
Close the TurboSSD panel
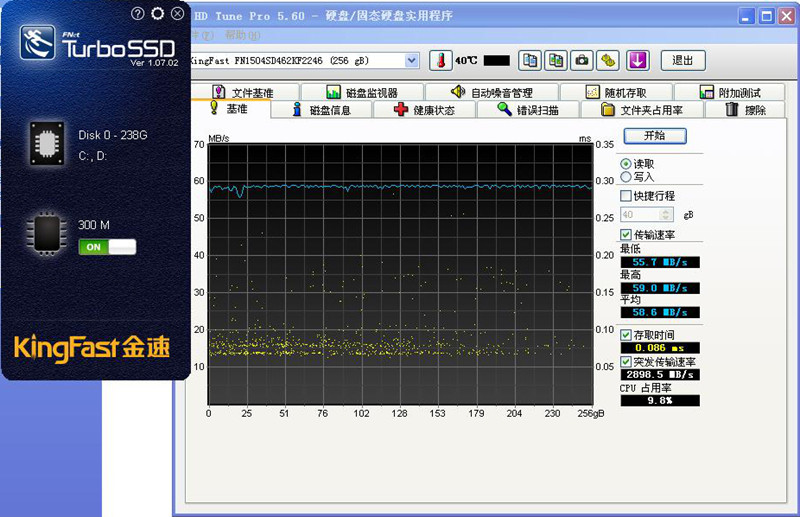(177, 14)
